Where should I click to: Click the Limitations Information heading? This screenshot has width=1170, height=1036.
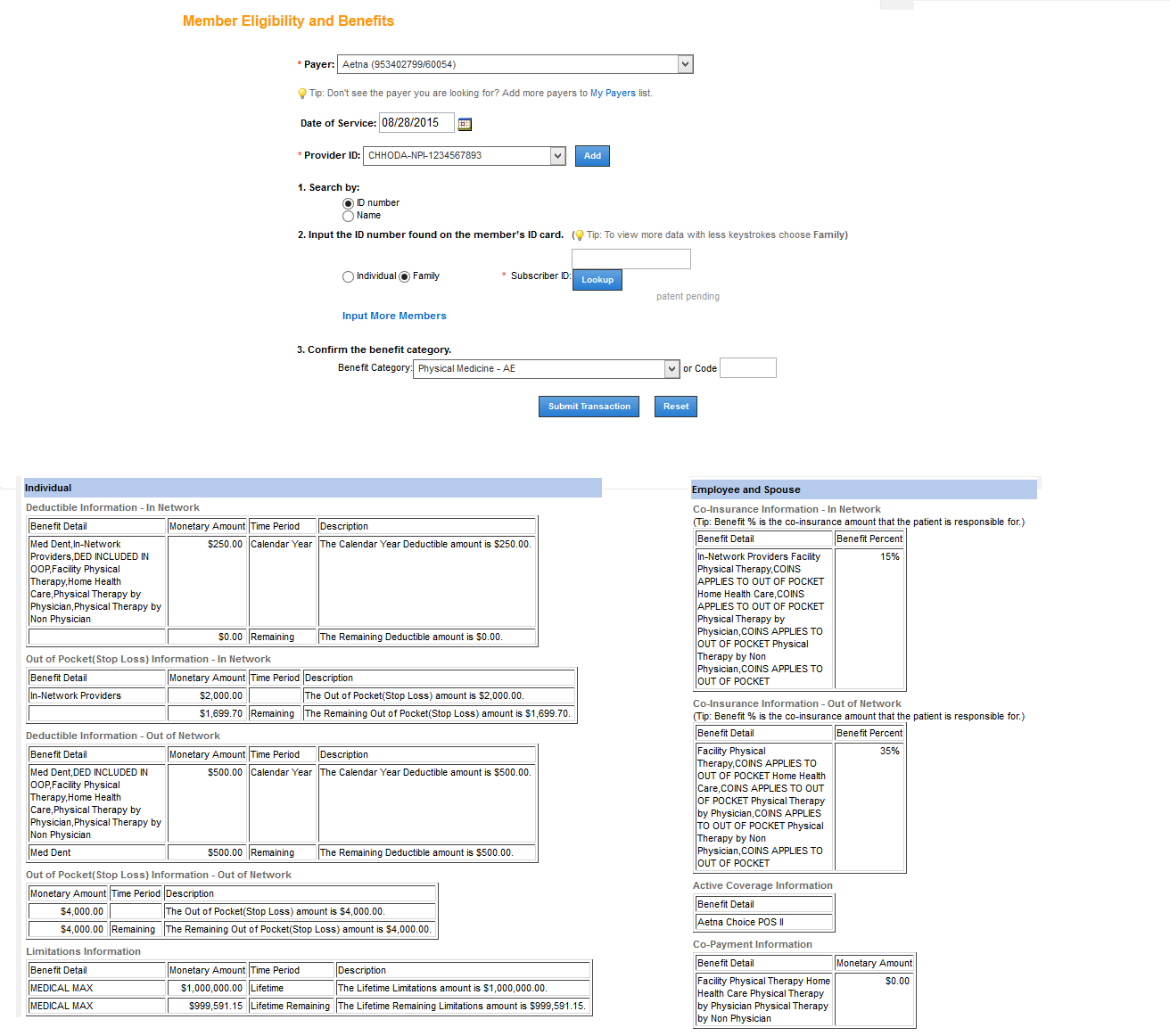(x=83, y=951)
